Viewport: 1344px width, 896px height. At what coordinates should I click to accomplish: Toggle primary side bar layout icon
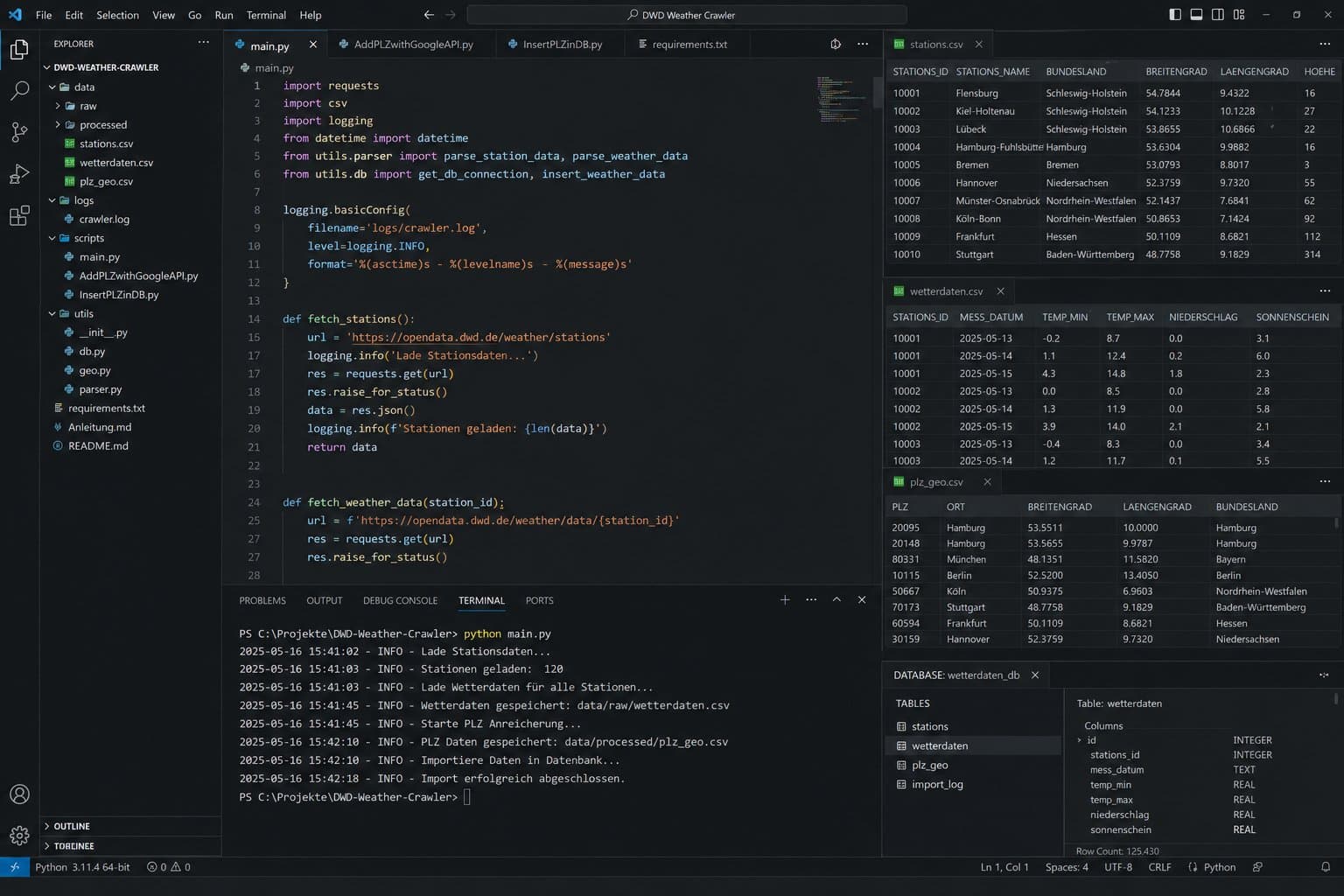coord(1175,15)
